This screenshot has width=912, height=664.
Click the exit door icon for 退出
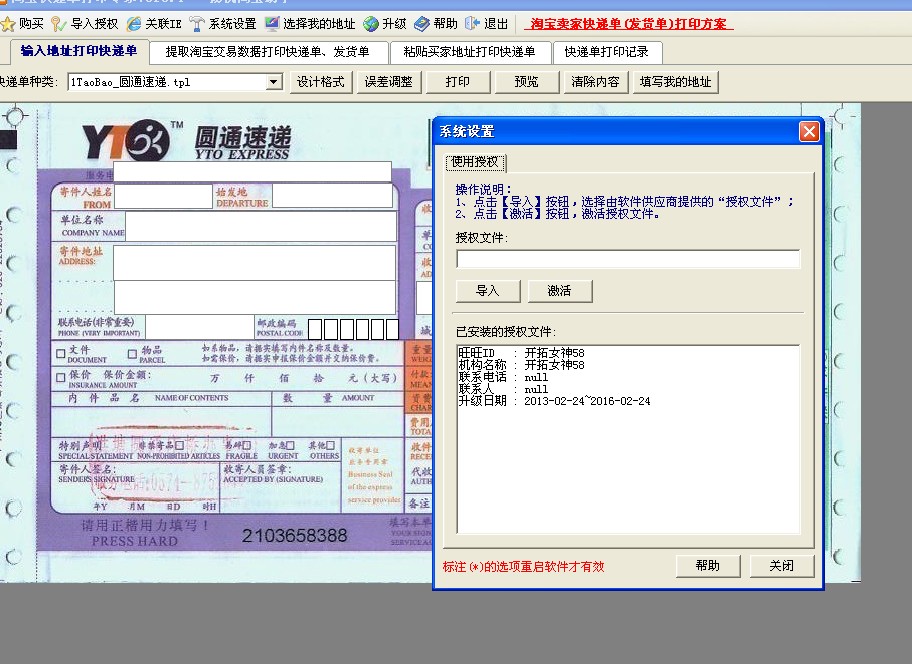pyautogui.click(x=472, y=24)
